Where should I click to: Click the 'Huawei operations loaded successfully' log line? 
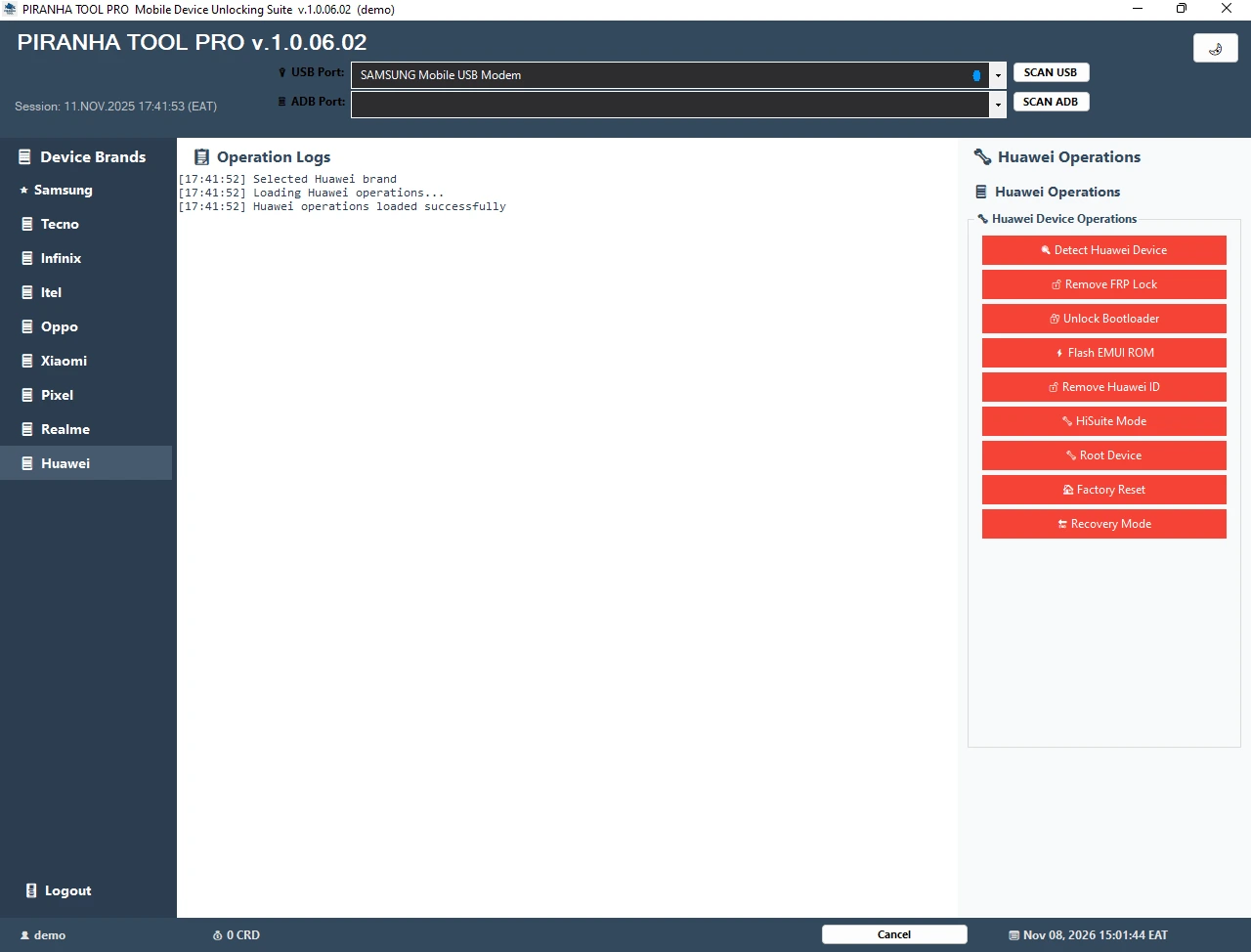click(x=342, y=206)
